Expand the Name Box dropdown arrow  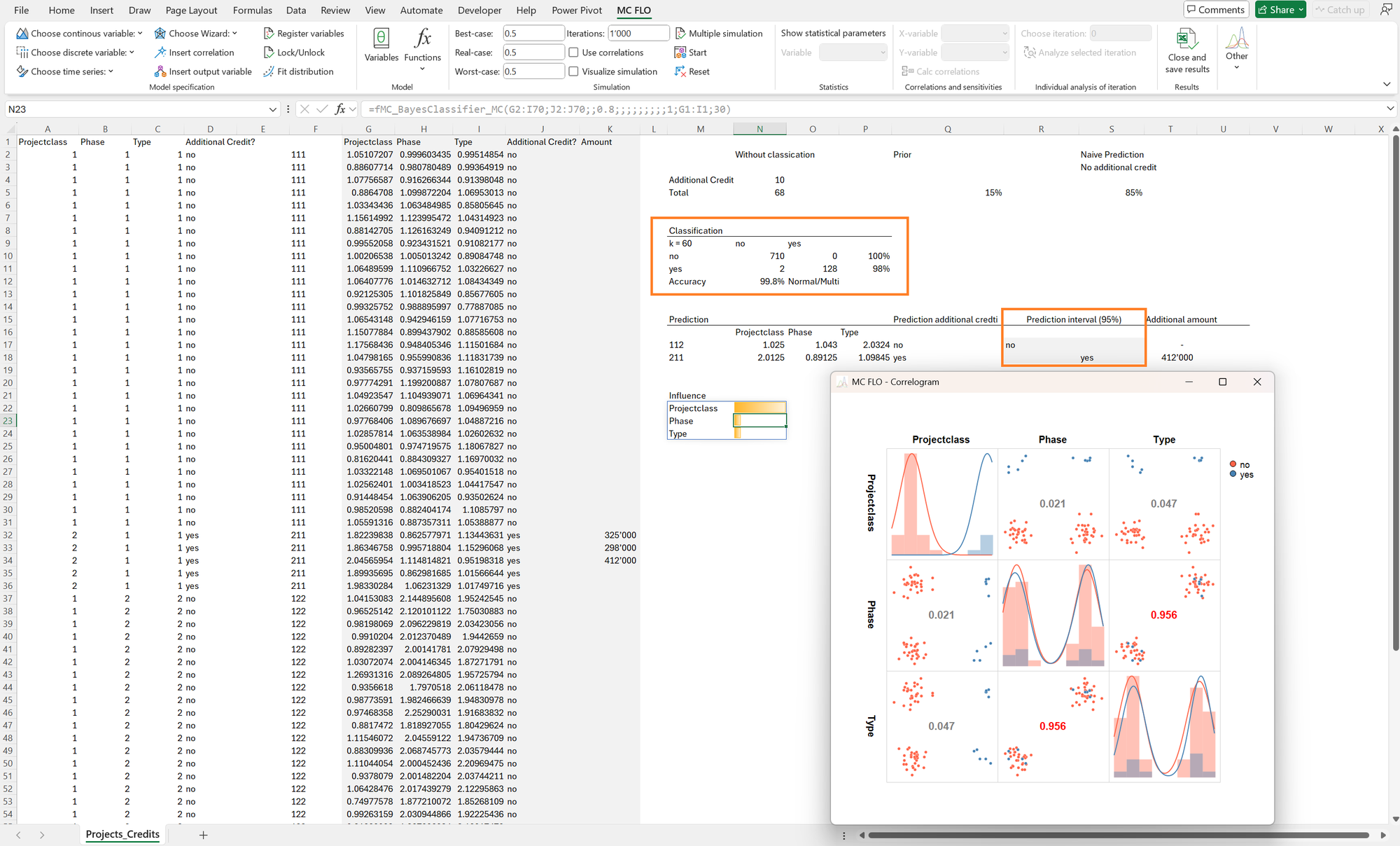(272, 109)
